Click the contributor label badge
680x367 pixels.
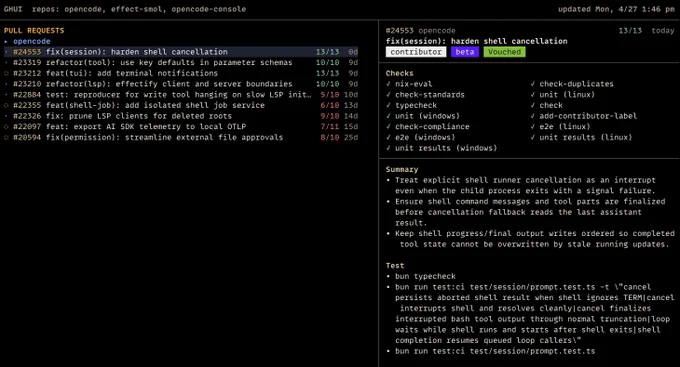coord(416,52)
